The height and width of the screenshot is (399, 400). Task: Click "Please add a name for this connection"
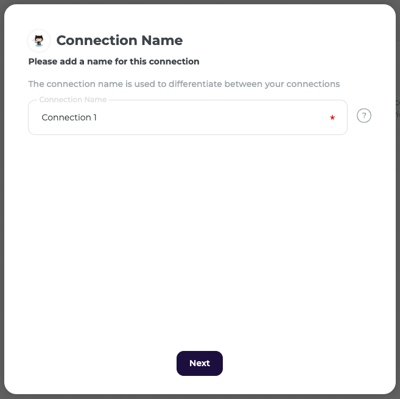pyautogui.click(x=114, y=62)
